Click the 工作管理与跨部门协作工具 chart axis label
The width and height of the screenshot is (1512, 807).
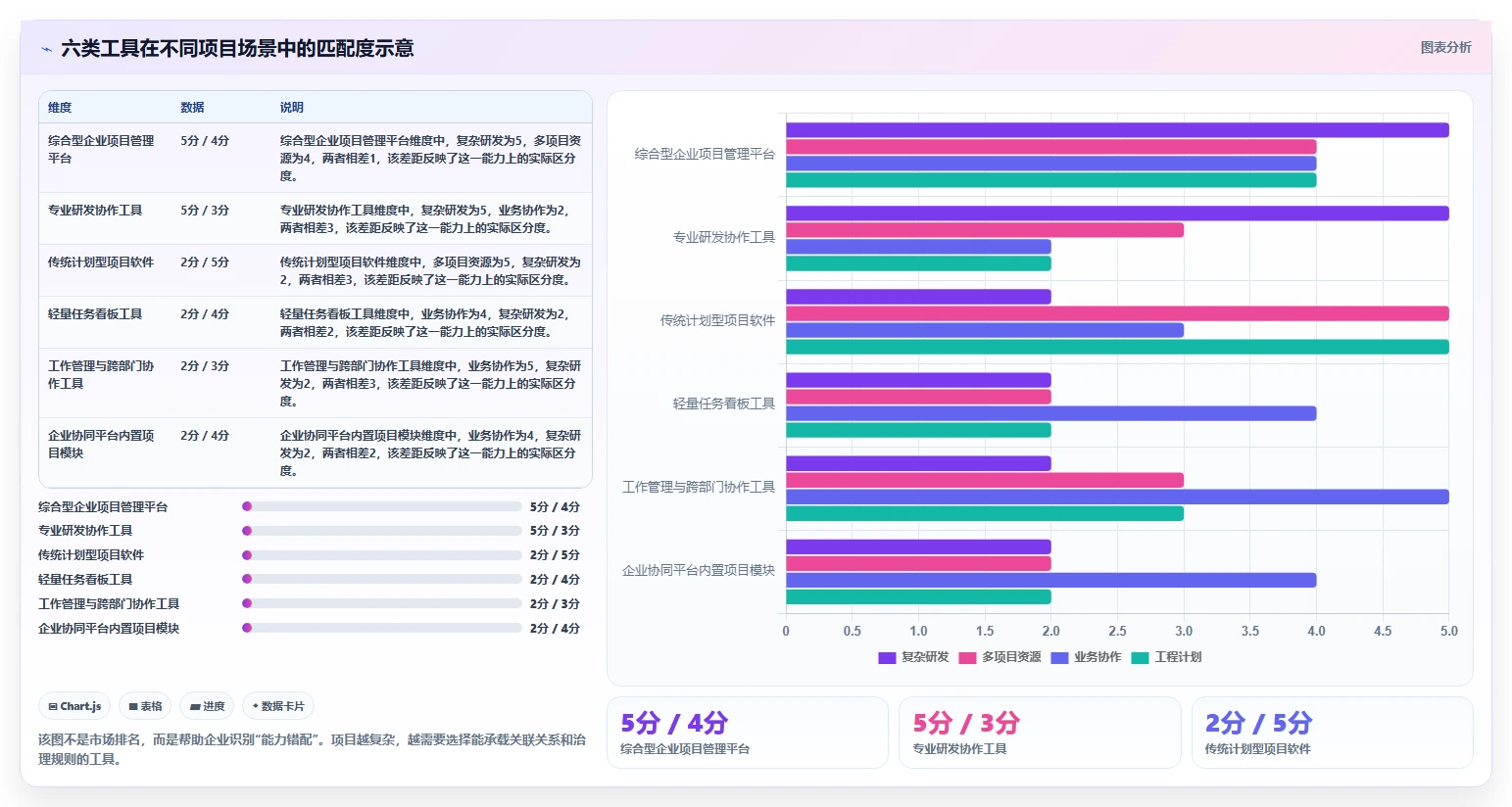[x=699, y=487]
